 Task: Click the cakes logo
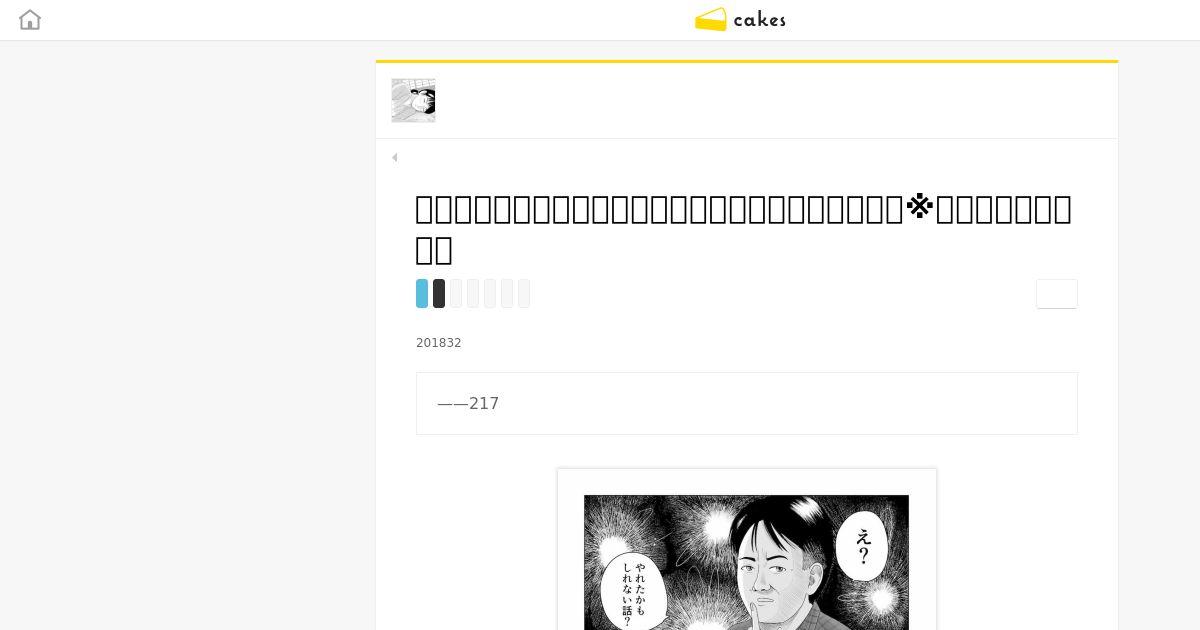pos(741,20)
